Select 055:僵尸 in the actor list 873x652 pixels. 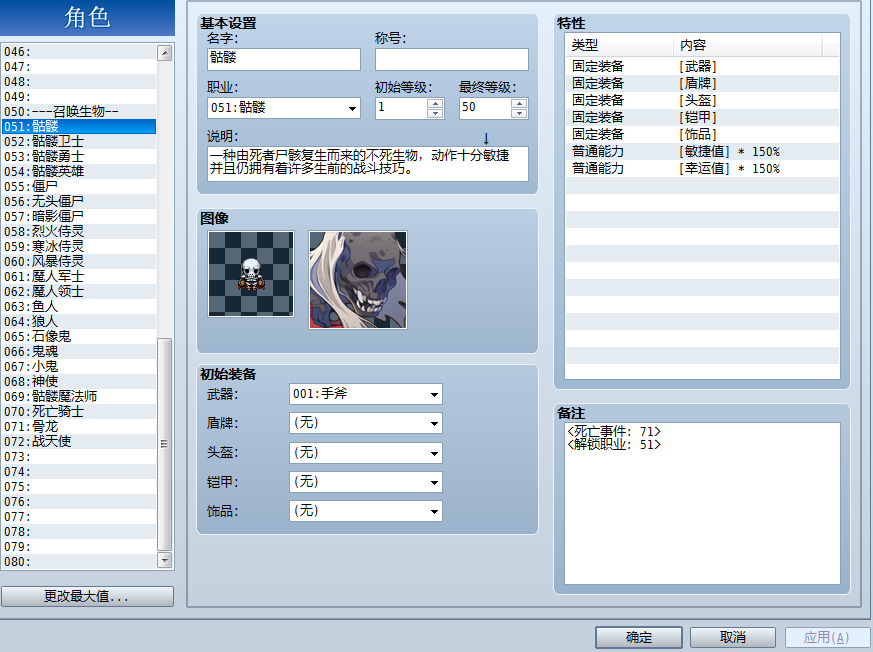[x=79, y=187]
